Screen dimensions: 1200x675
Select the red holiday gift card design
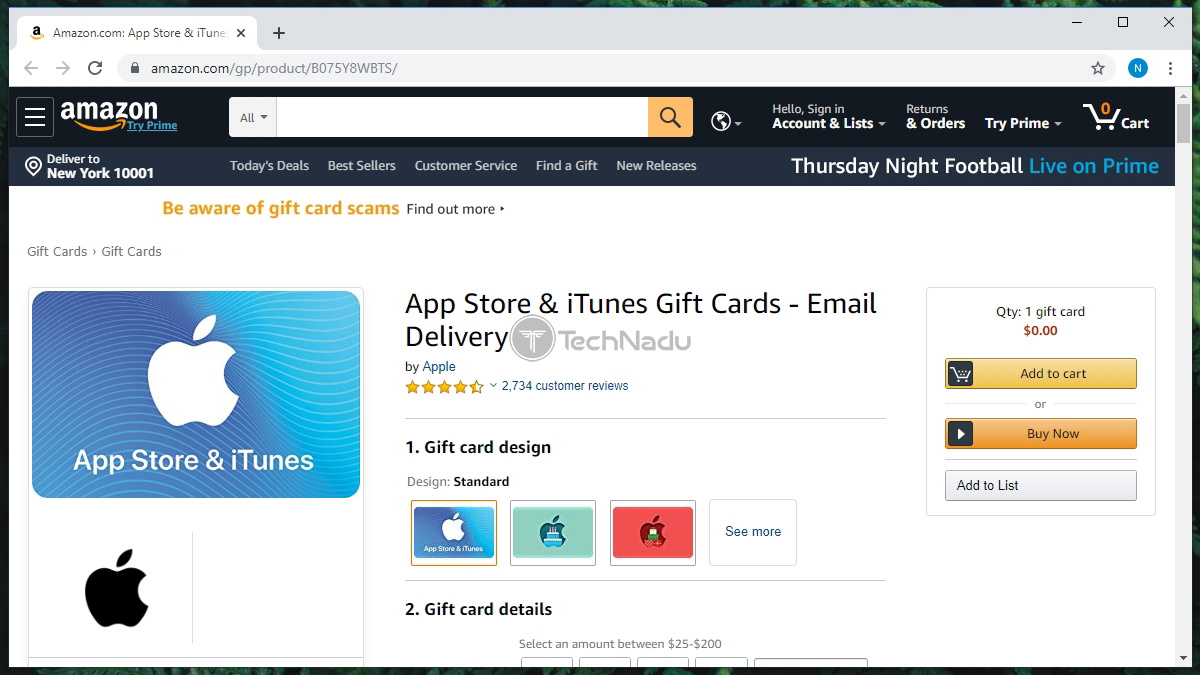tap(653, 533)
